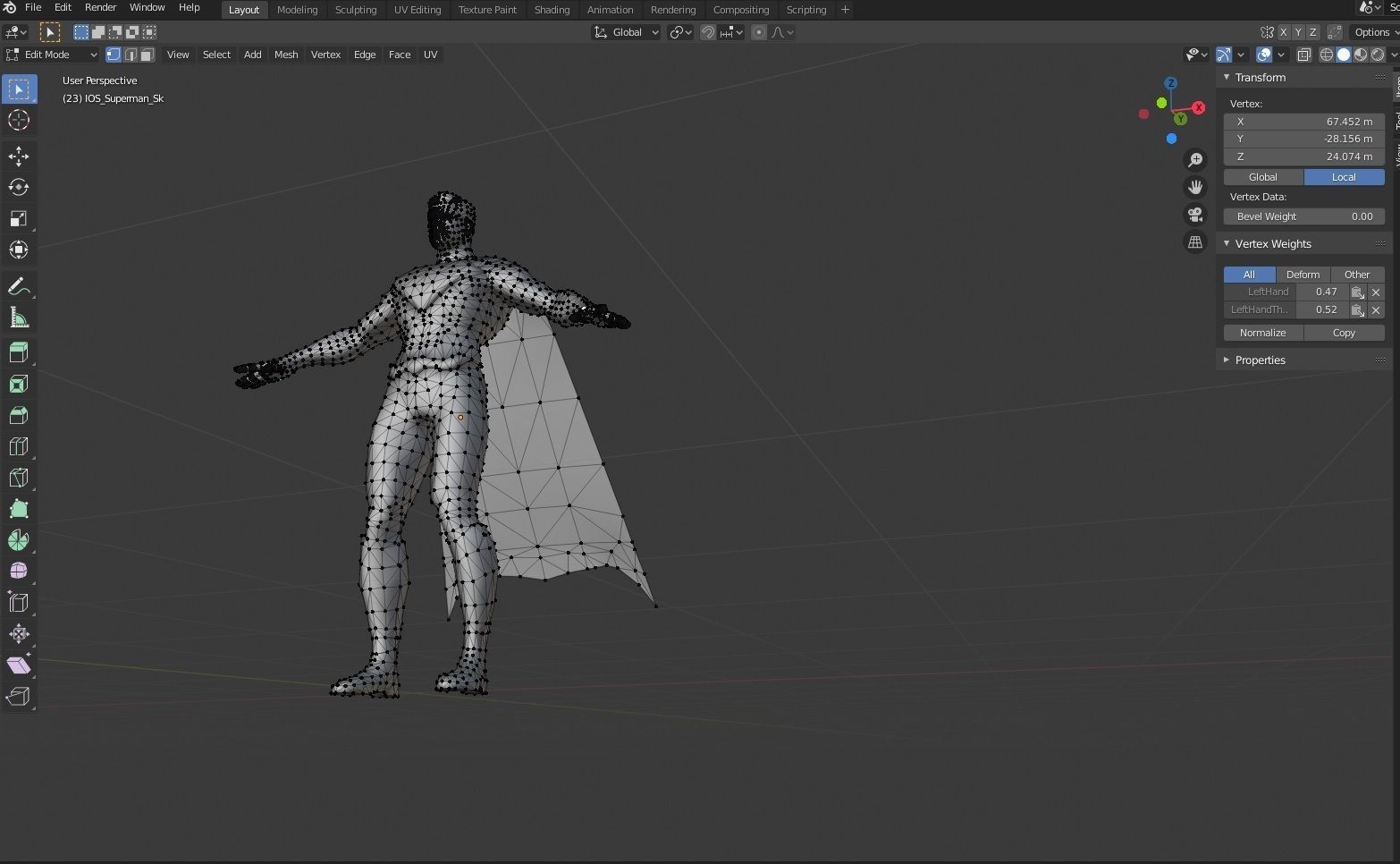Toggle viewport overlays
1400x864 pixels.
coord(1264,55)
